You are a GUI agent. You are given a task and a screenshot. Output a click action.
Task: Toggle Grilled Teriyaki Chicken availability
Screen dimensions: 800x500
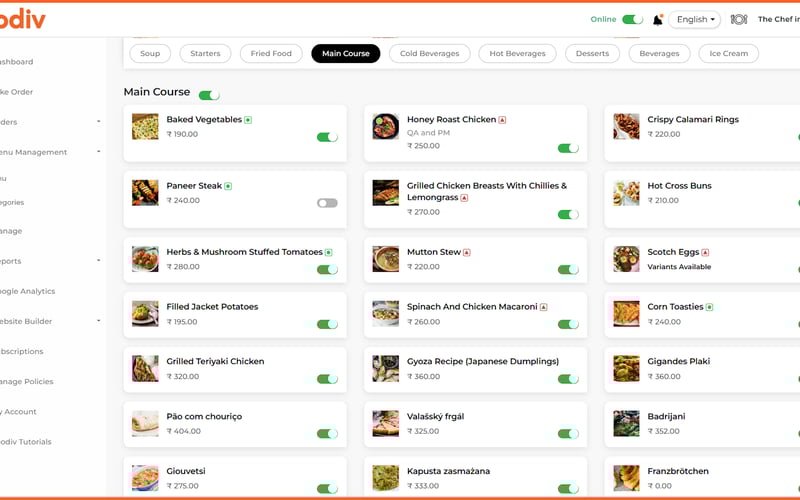click(327, 379)
